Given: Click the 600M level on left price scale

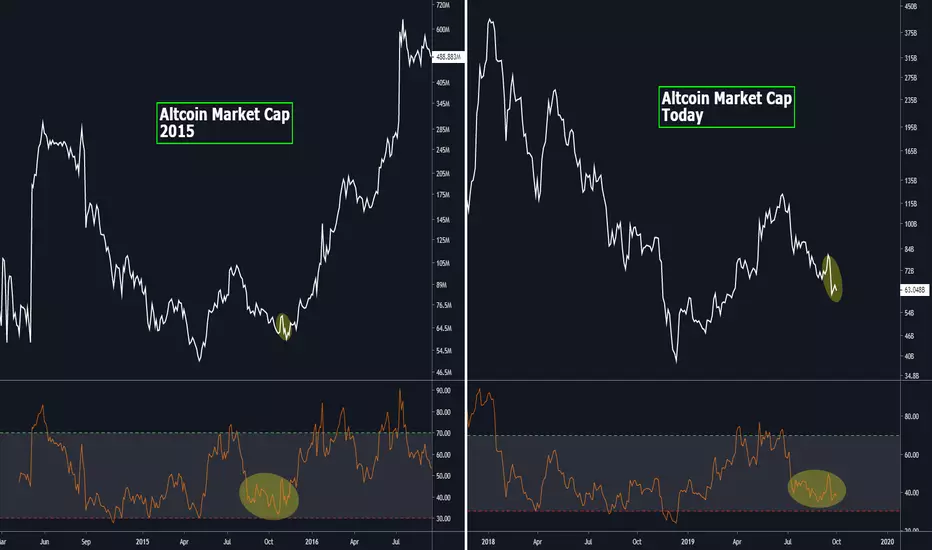Looking at the screenshot, I should (443, 30).
